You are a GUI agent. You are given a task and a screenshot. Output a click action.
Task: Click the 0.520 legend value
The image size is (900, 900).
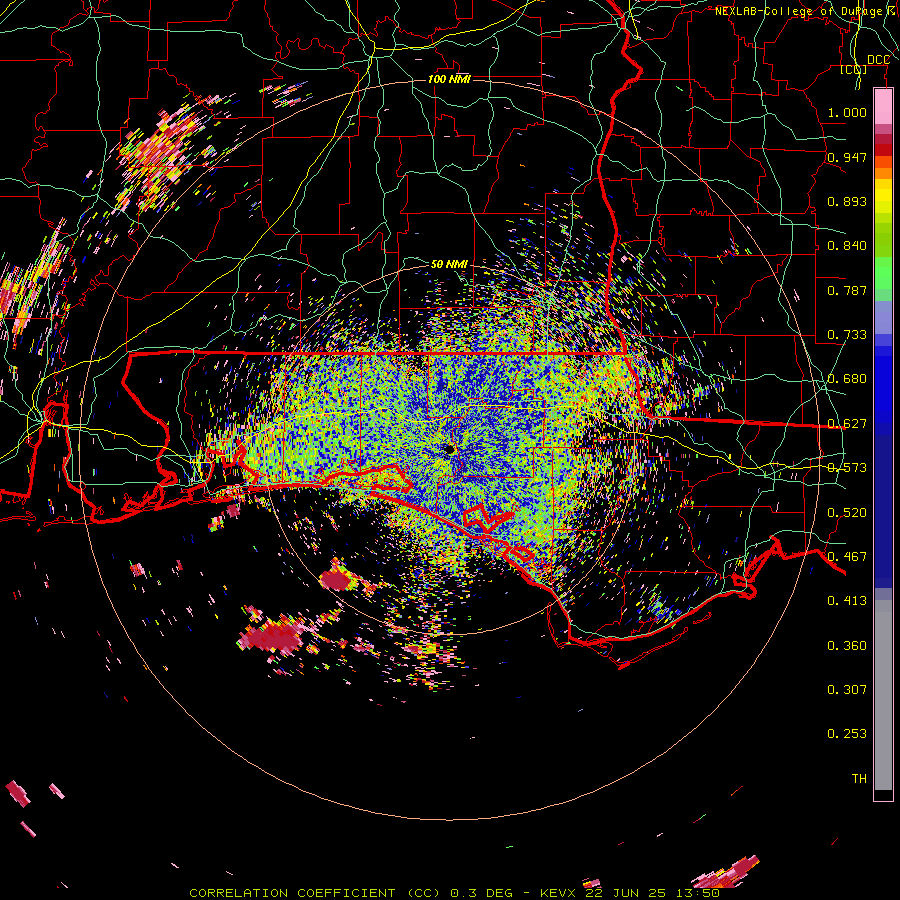pos(847,513)
